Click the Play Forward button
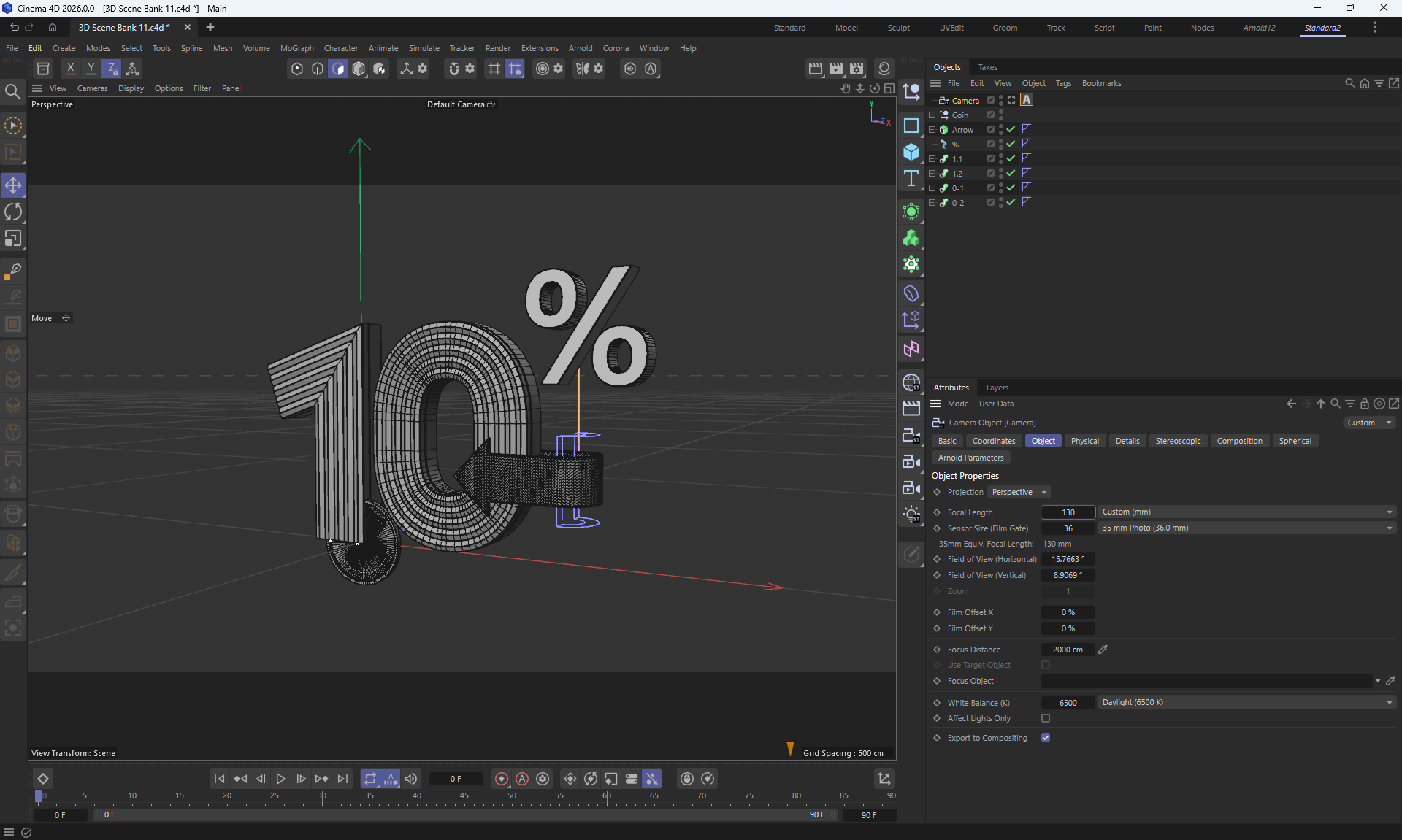This screenshot has height=840, width=1402. tap(280, 779)
